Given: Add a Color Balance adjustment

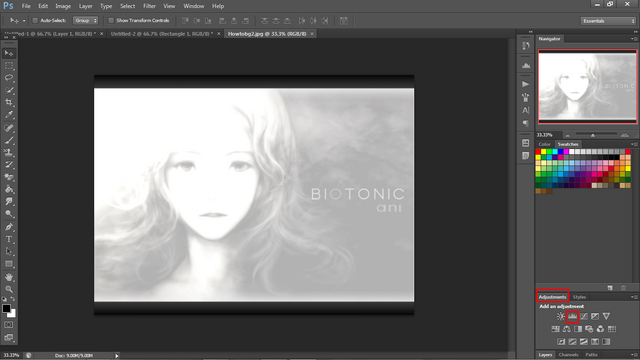Looking at the screenshot, I should pos(567,329).
